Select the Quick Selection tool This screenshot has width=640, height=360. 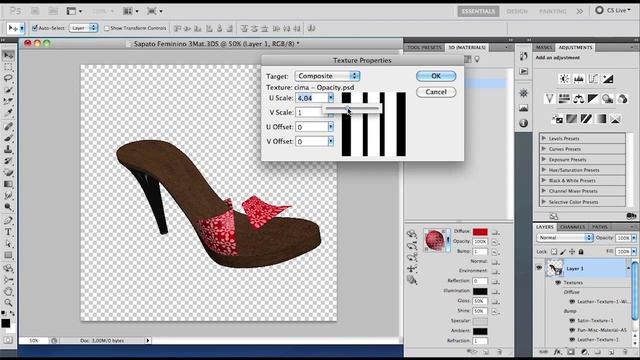(8, 89)
